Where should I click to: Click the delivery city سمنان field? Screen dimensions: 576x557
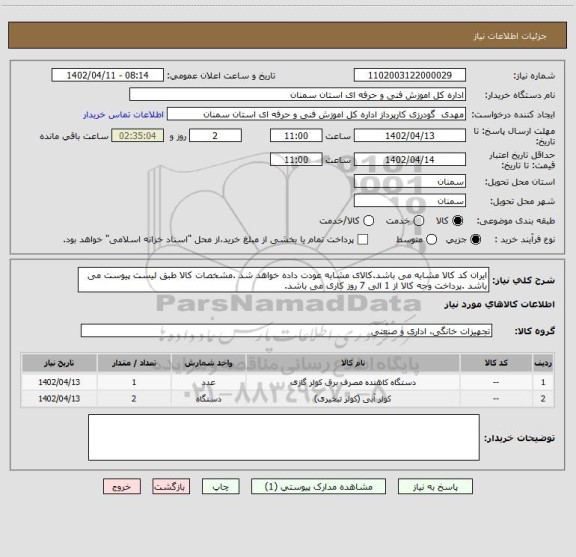(x=410, y=201)
